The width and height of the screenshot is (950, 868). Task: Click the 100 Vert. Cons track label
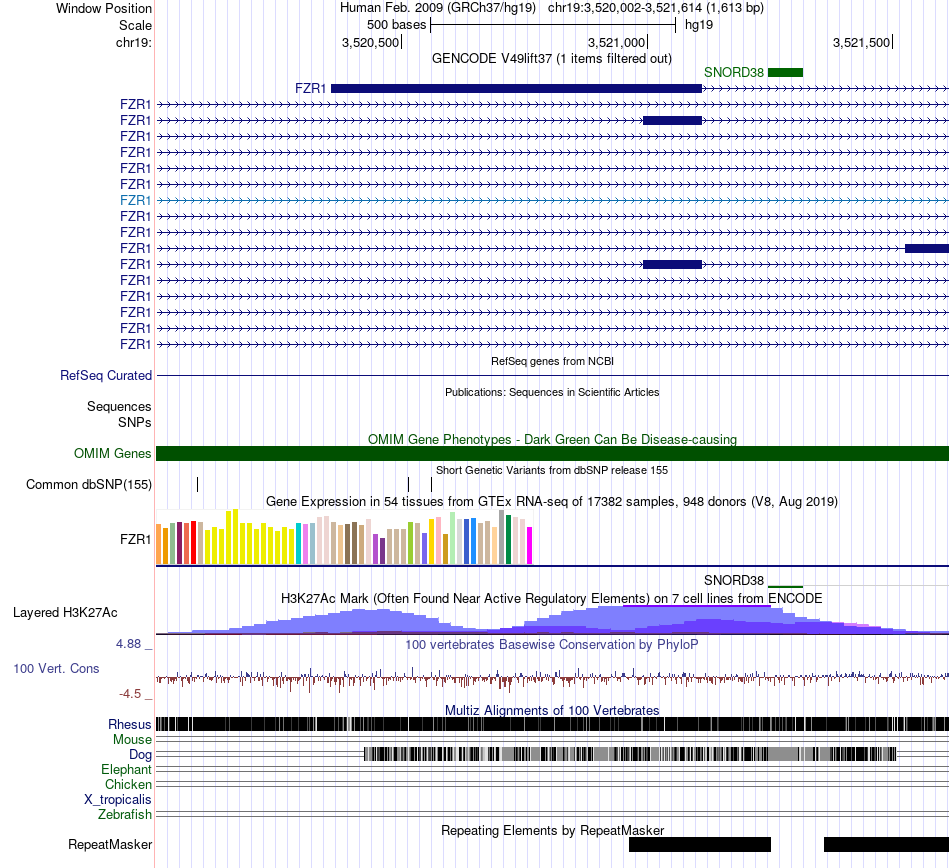pos(56,669)
